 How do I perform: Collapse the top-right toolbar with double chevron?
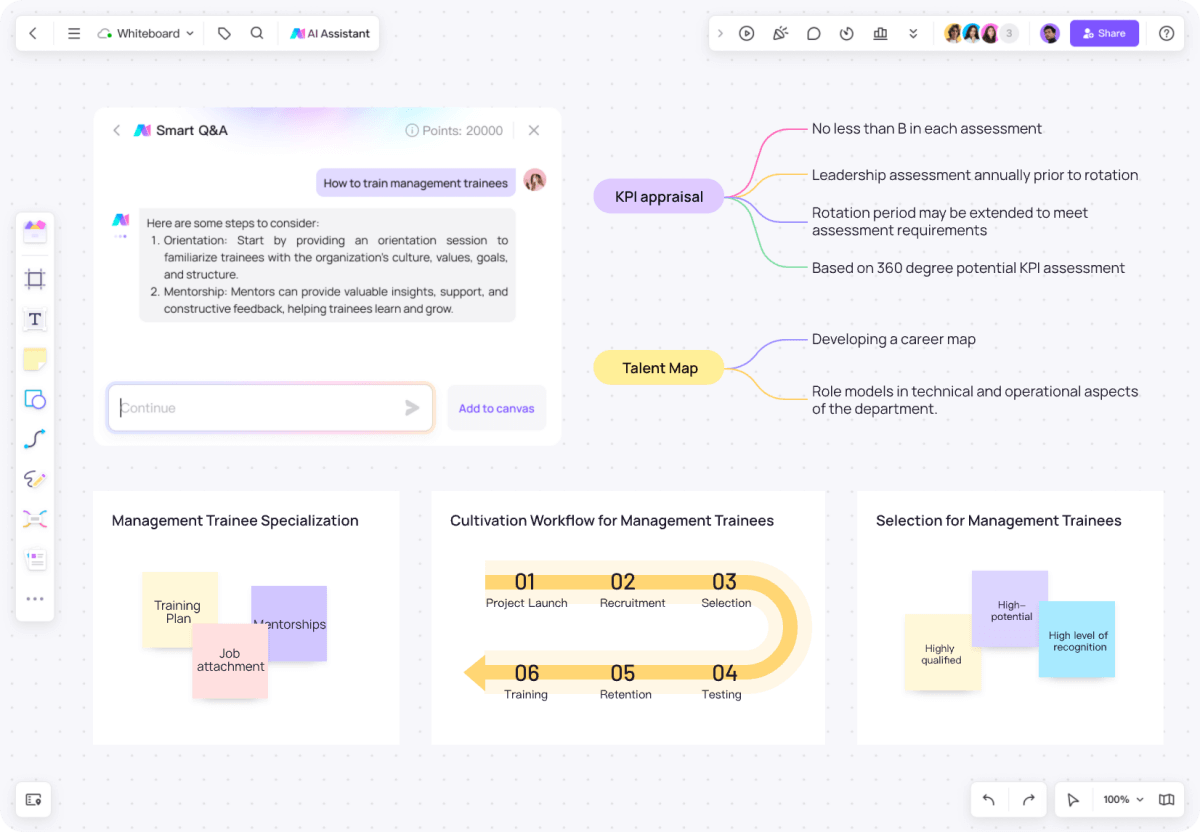(913, 33)
